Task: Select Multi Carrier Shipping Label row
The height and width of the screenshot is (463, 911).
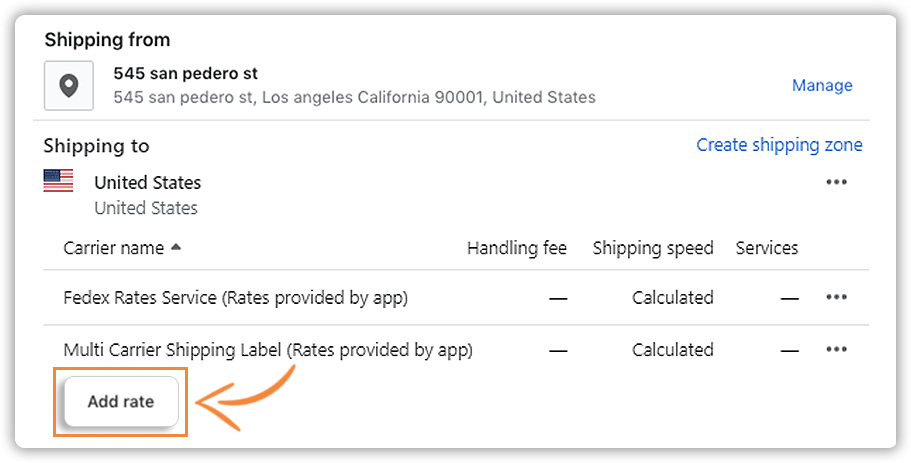Action: pyautogui.click(x=456, y=350)
